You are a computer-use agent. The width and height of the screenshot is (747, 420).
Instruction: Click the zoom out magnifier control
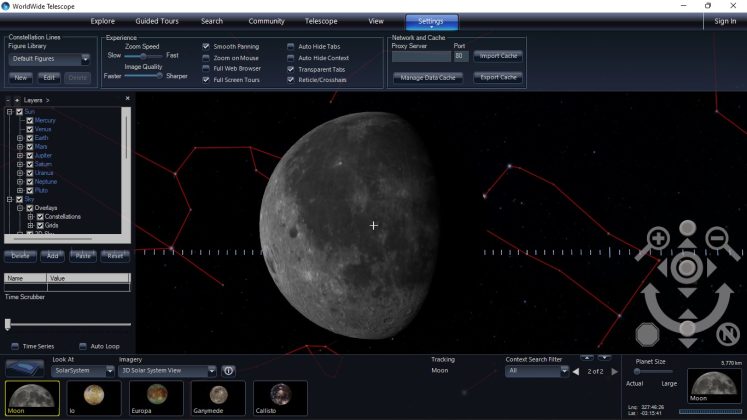pos(718,238)
